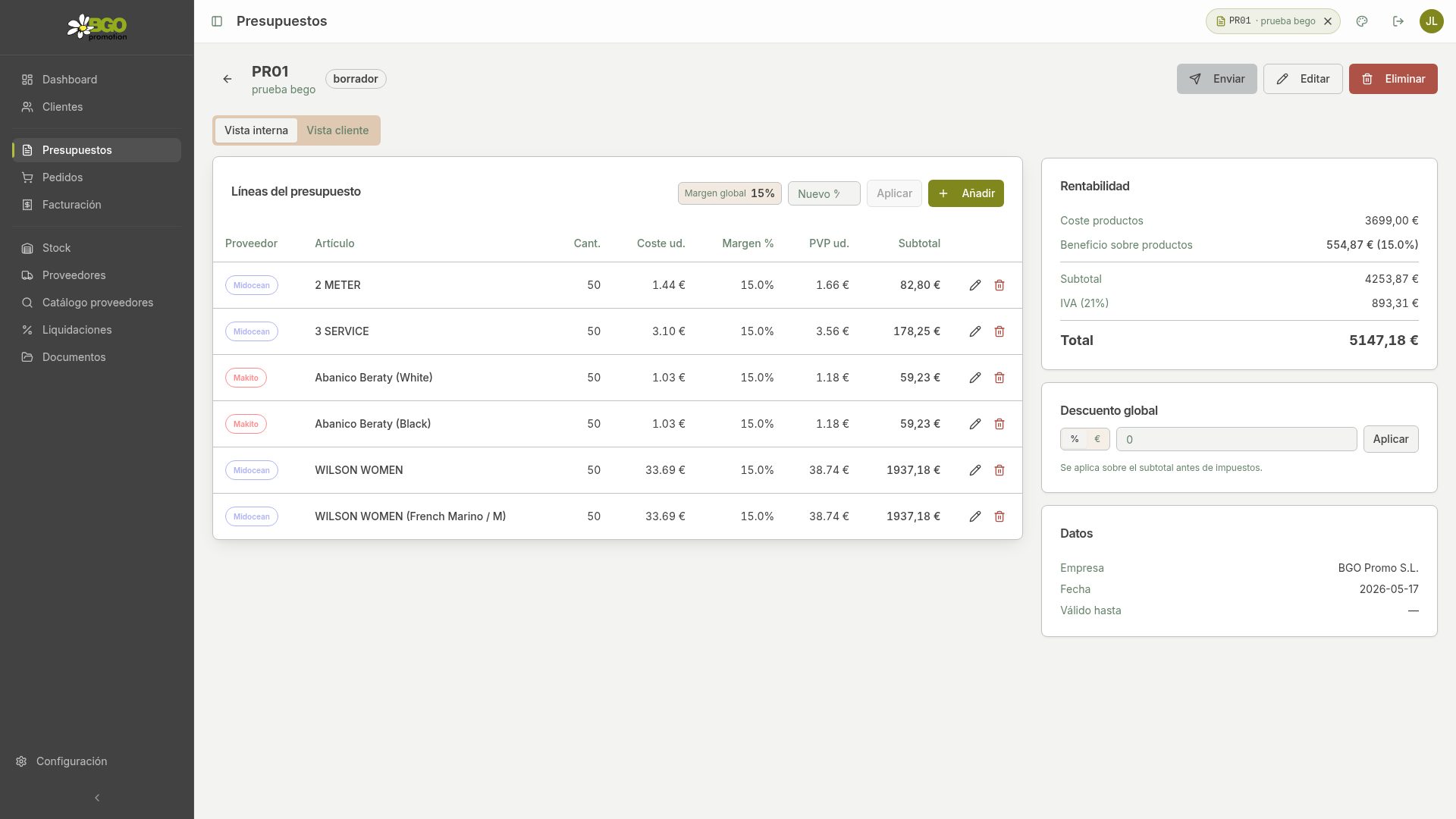
Task: Delete the Abanico Beraty (Black) line
Action: 999,424
